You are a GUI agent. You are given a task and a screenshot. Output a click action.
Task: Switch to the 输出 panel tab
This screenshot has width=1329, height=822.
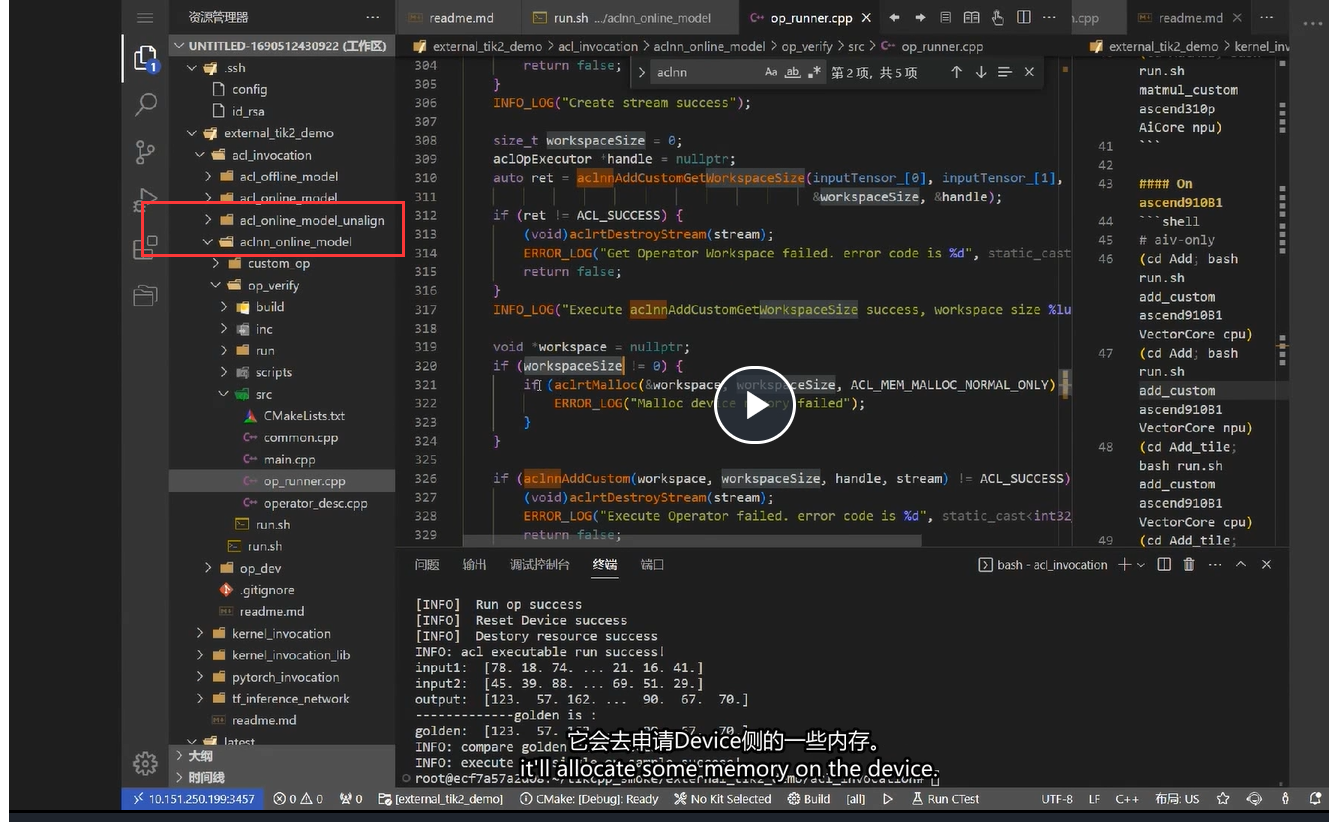(x=475, y=565)
